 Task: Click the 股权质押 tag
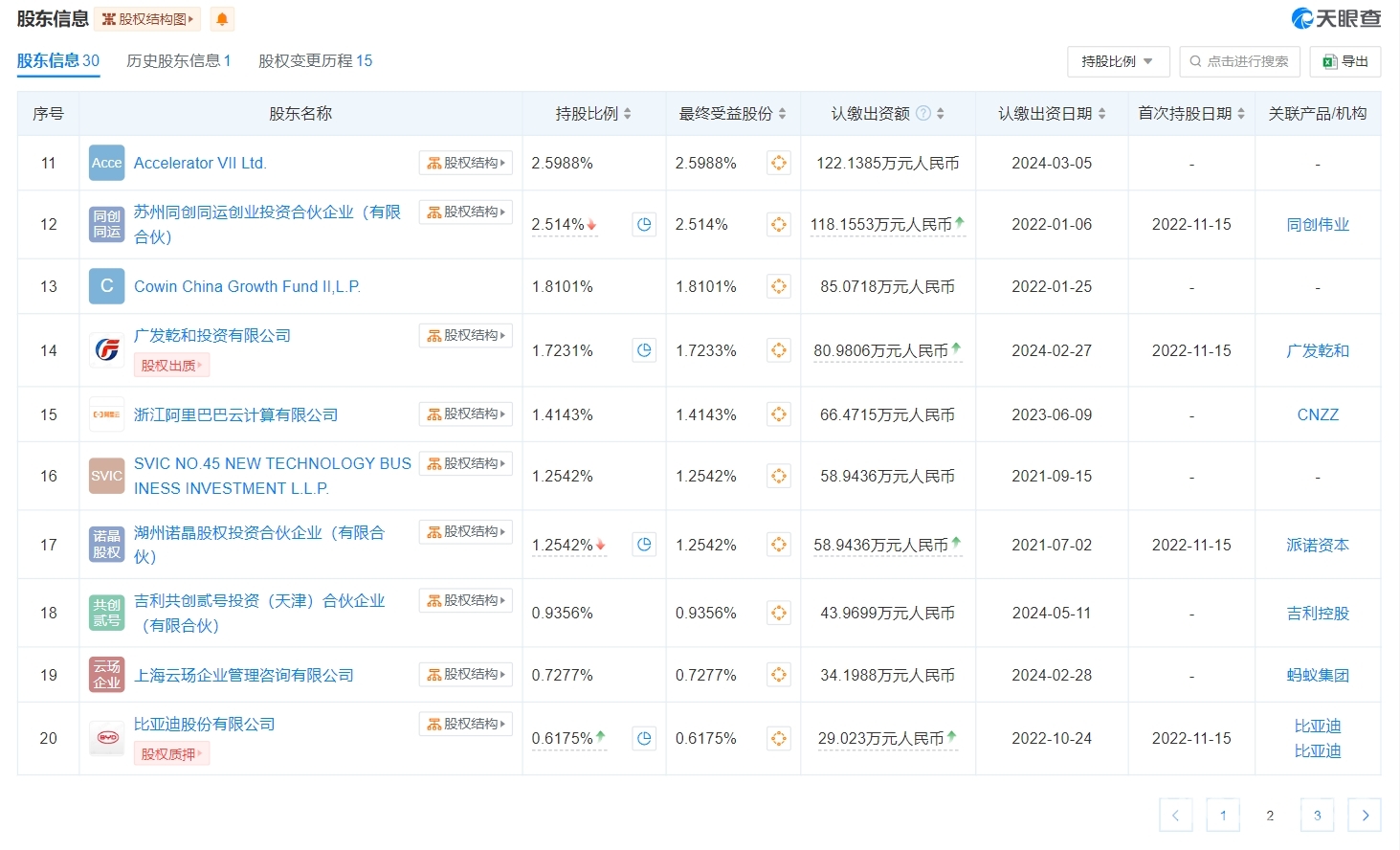(172, 753)
